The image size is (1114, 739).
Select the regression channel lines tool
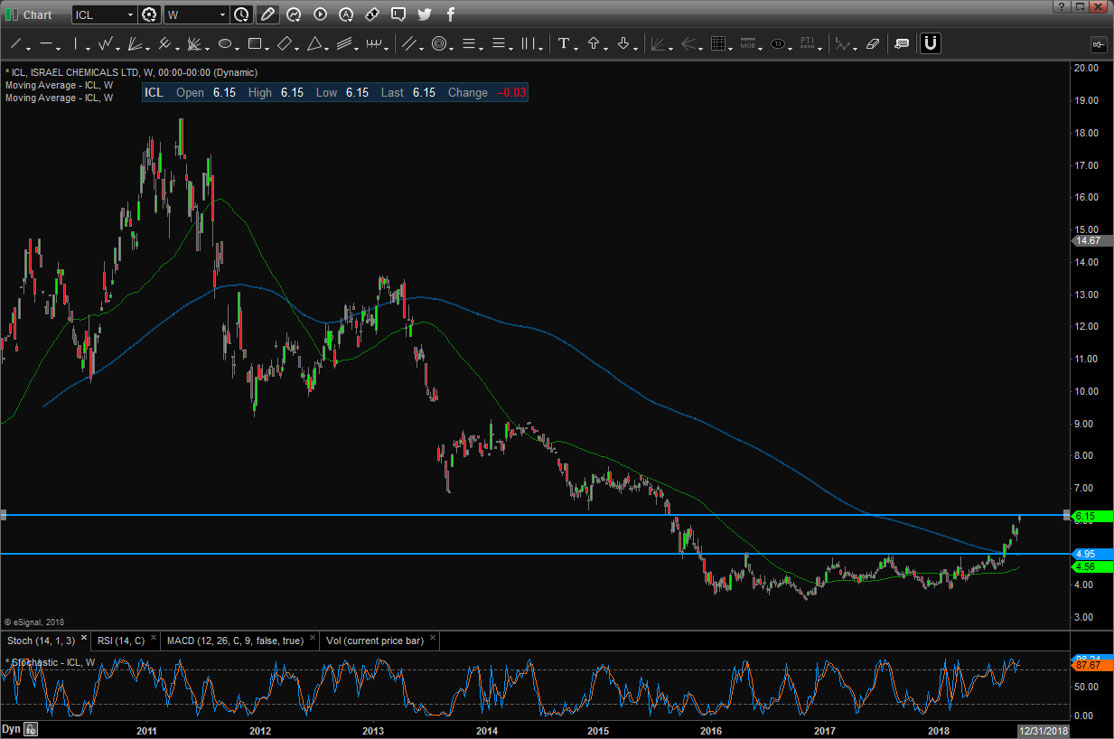(x=344, y=44)
